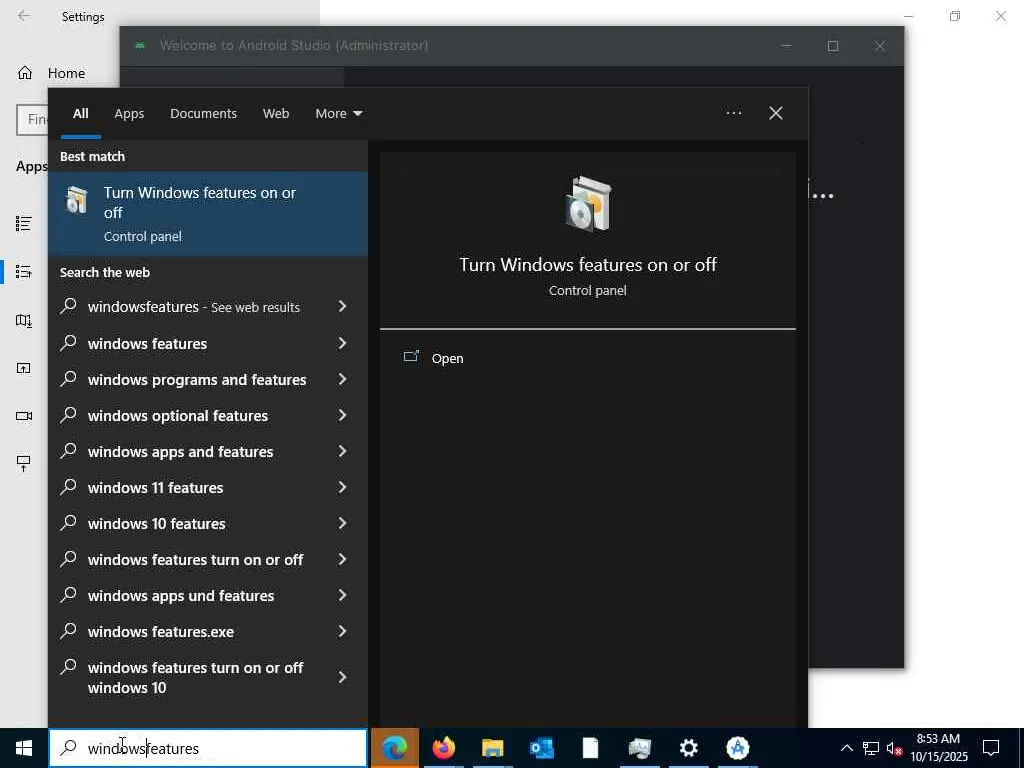
Task: Launch Microsoft Edge from taskbar
Action: (x=395, y=748)
